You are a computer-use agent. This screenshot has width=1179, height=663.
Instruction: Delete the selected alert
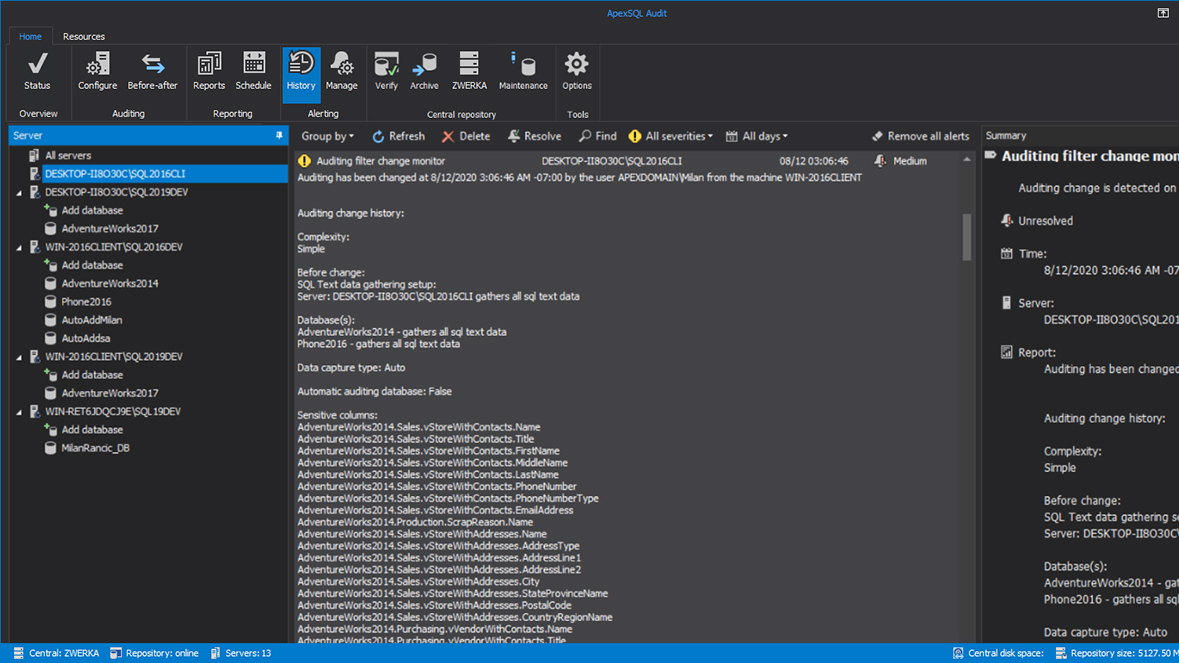point(465,136)
